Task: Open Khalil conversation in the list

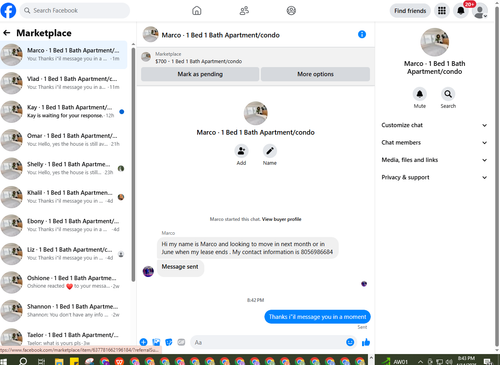Action: point(63,197)
